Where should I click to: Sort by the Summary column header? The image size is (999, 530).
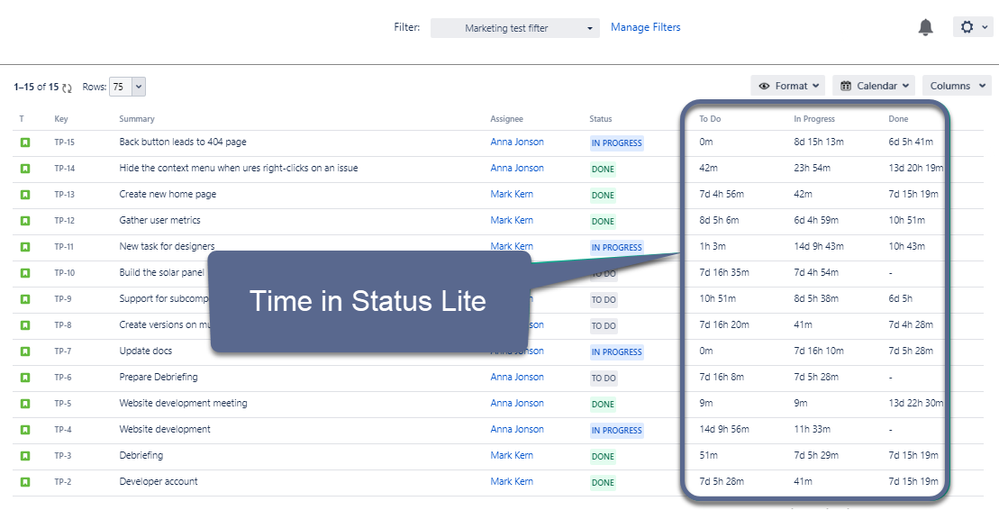point(136,119)
